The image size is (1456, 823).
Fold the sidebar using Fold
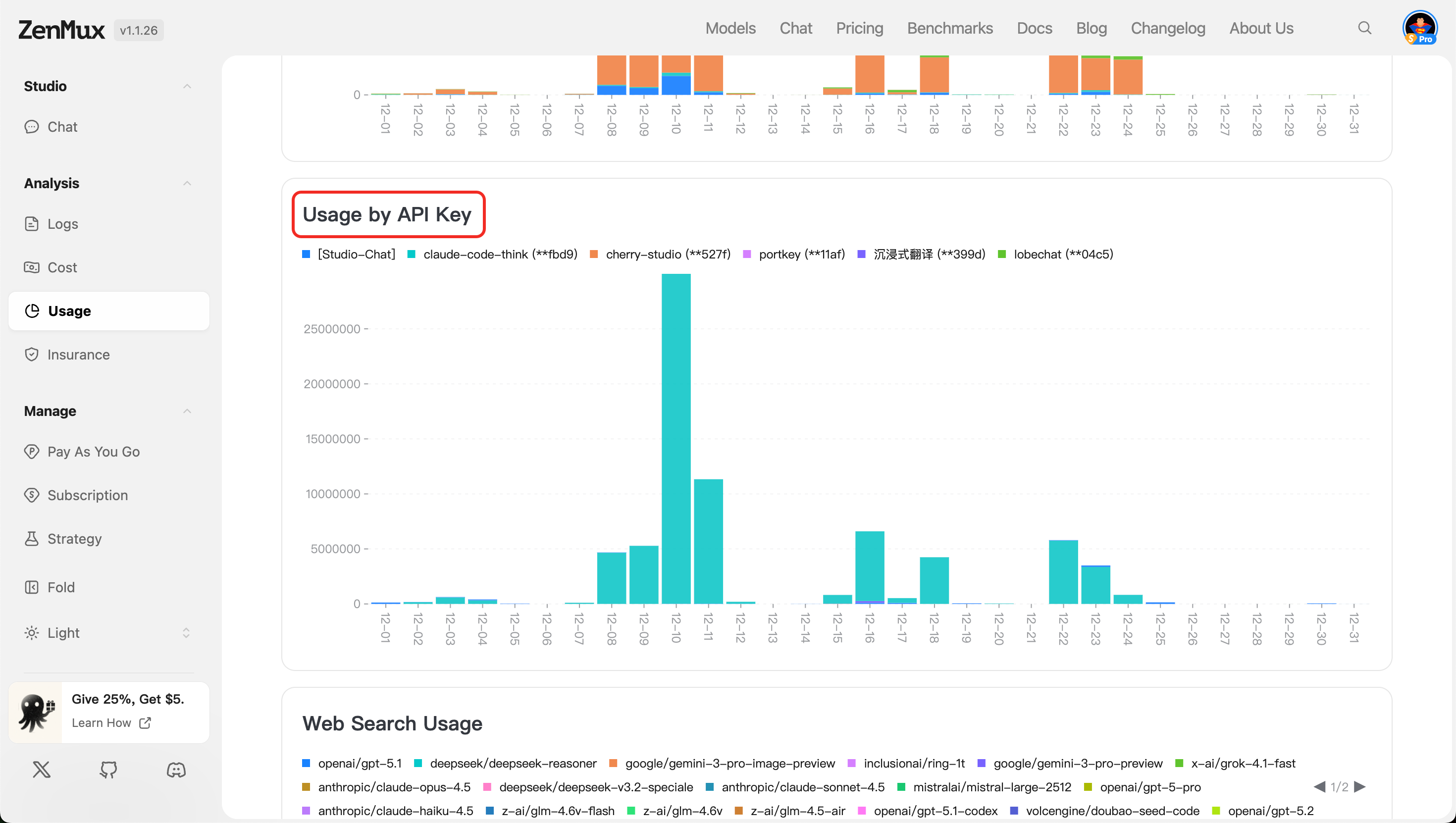(x=60, y=587)
